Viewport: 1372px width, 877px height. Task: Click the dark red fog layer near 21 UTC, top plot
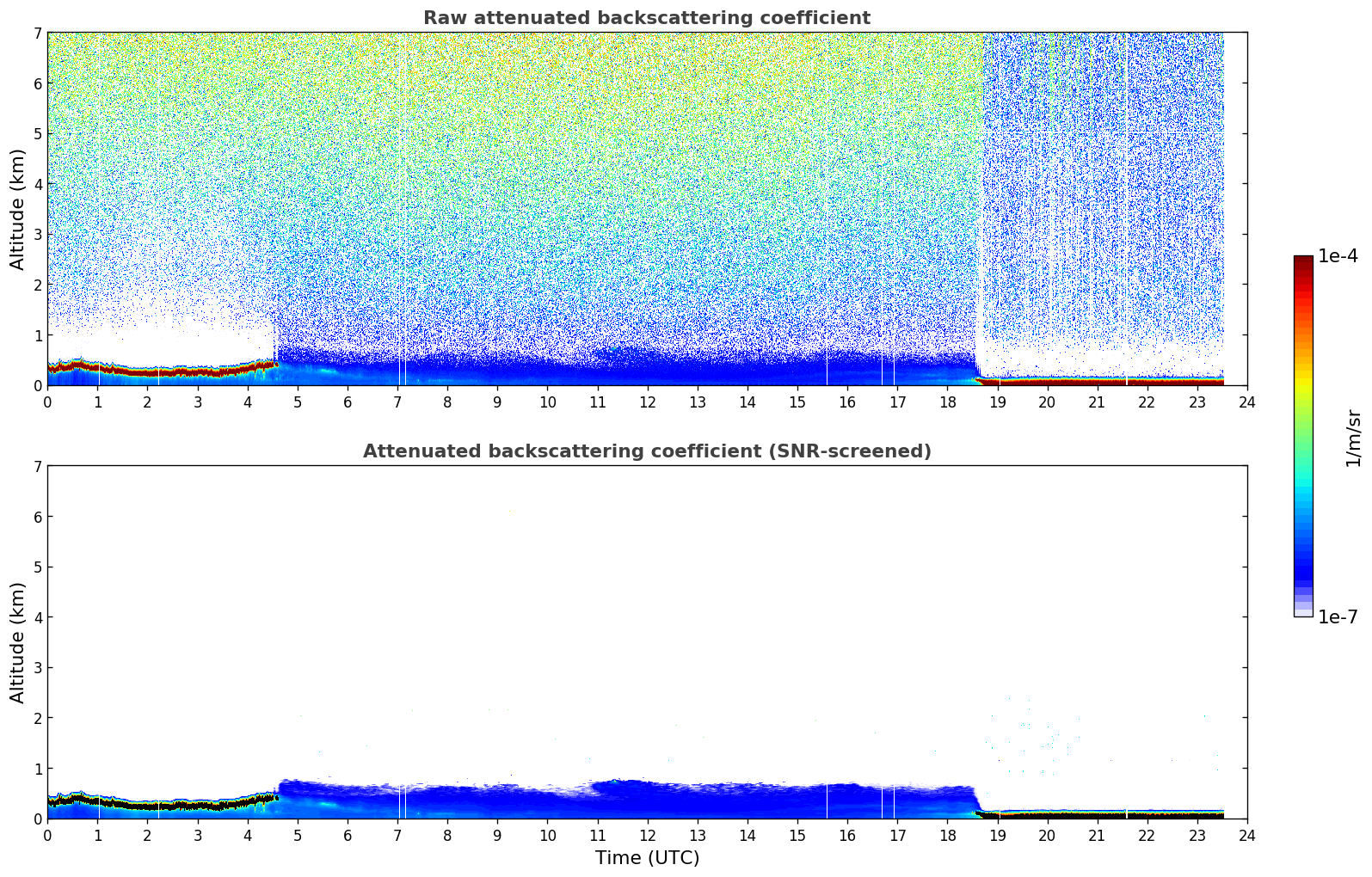(1097, 382)
